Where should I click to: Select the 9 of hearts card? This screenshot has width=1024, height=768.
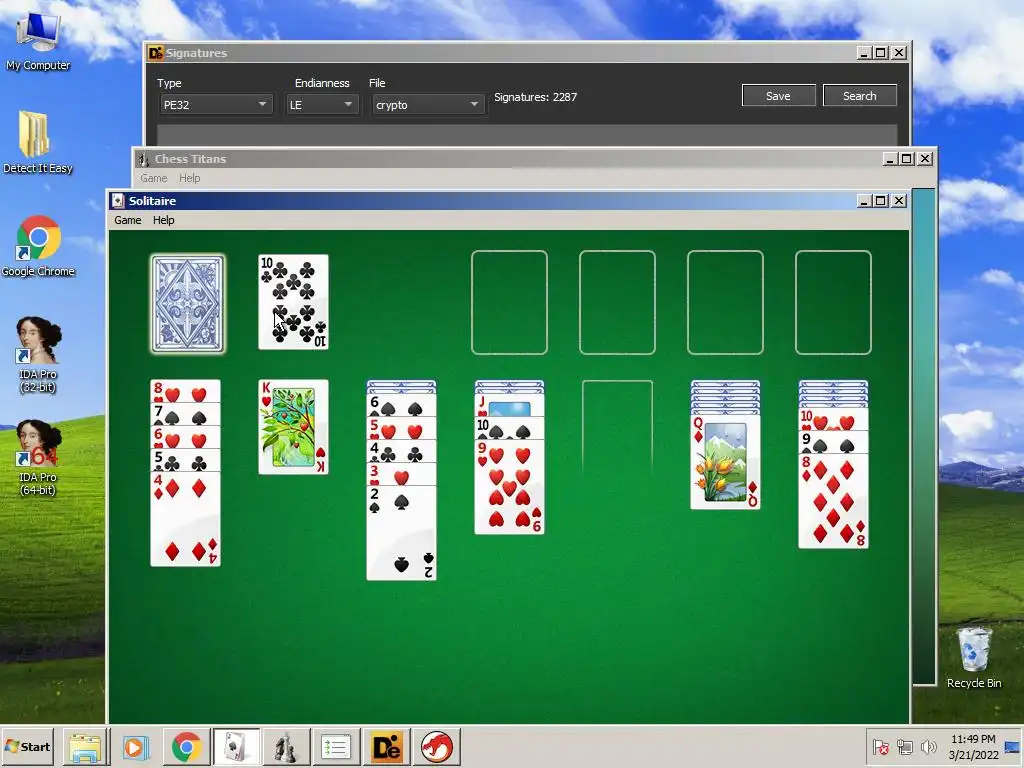(x=509, y=487)
